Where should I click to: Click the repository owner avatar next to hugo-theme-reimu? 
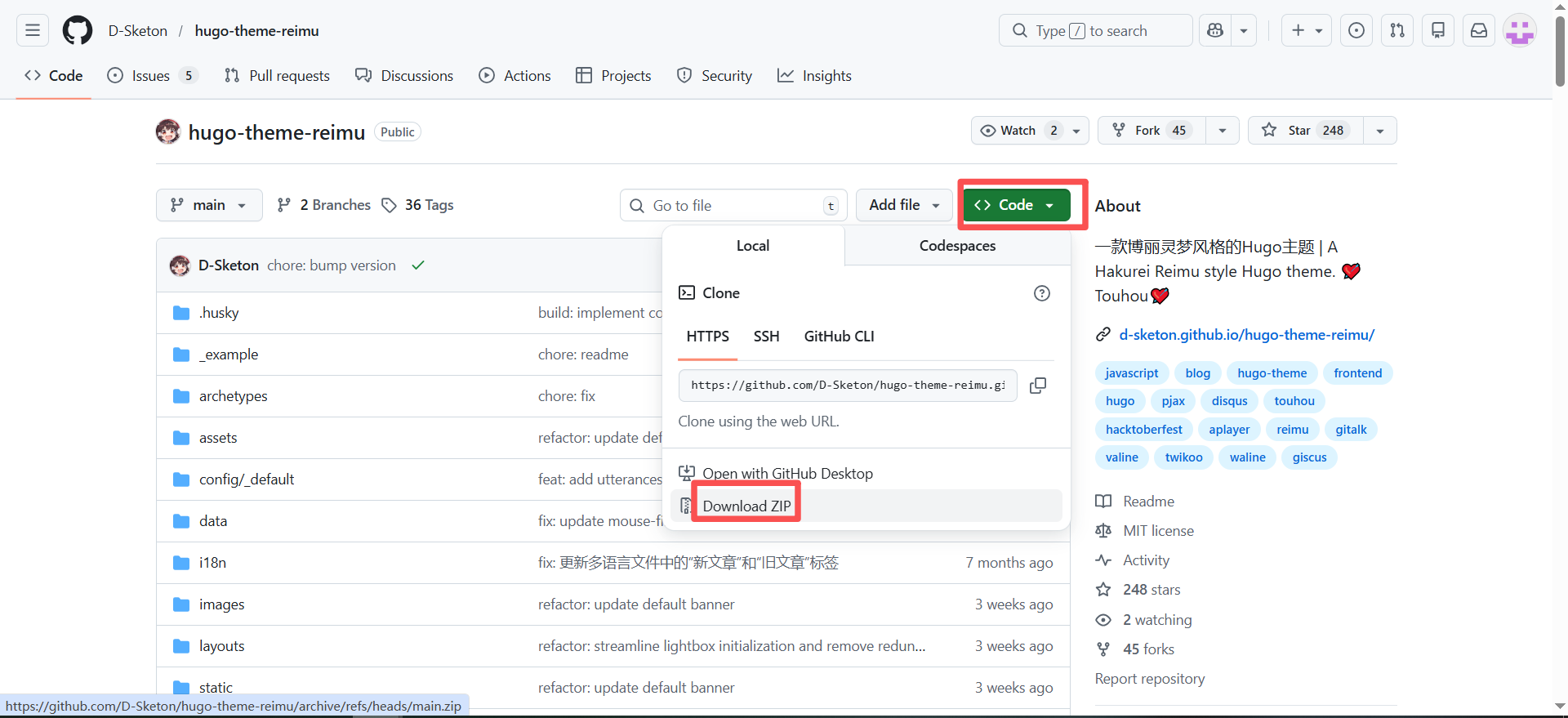click(168, 132)
